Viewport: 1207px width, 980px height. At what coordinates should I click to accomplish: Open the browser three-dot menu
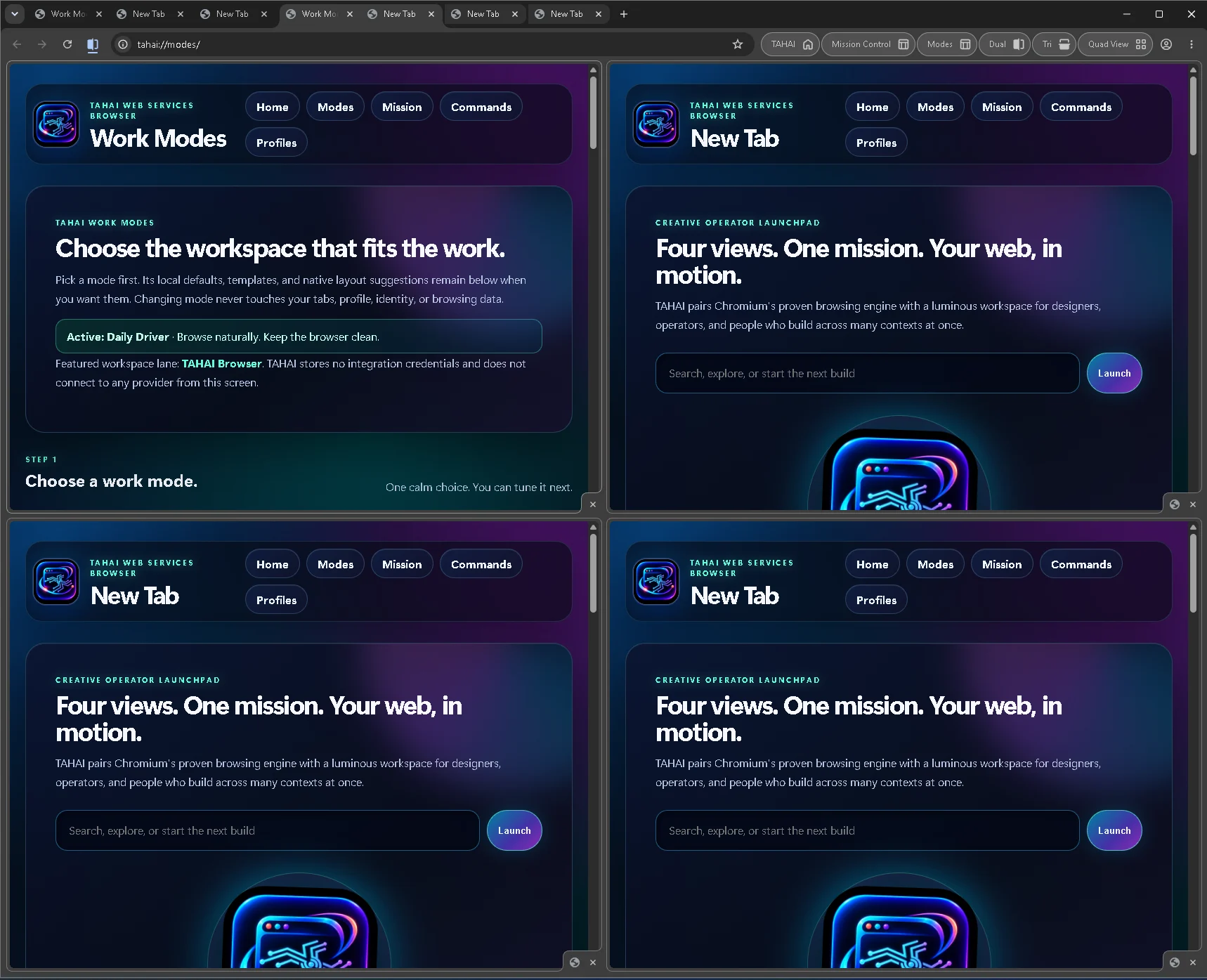tap(1192, 44)
